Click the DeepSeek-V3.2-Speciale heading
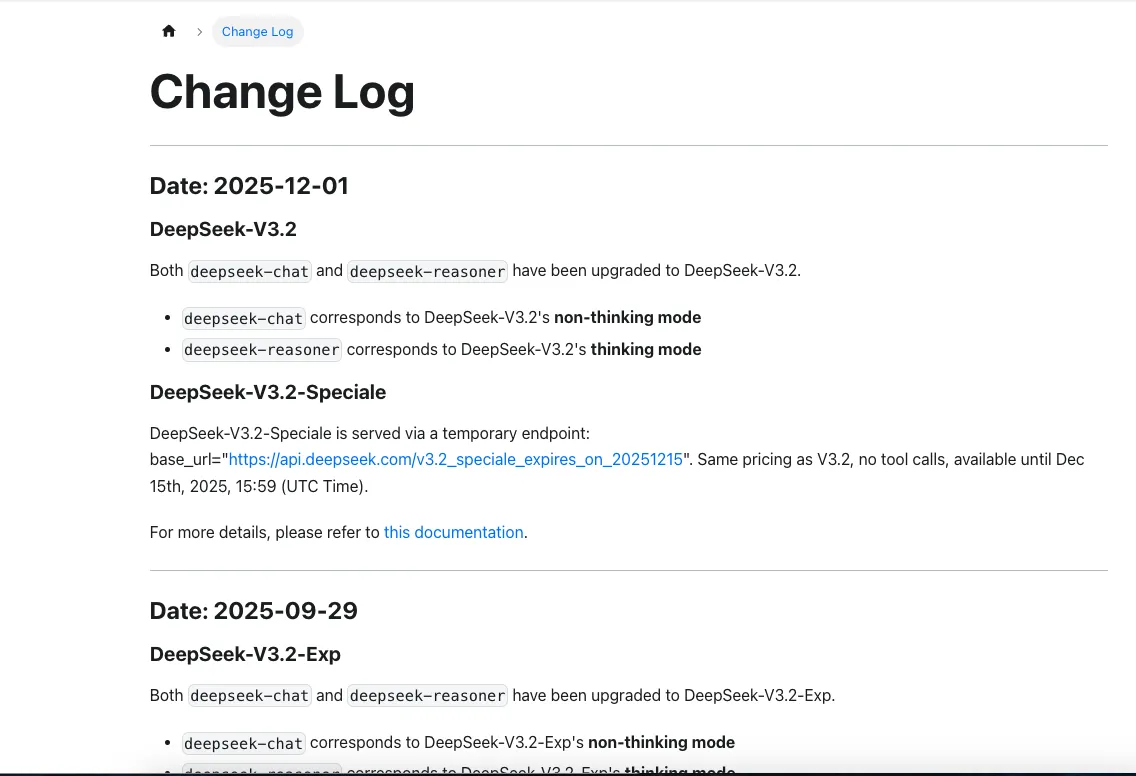 click(x=268, y=392)
